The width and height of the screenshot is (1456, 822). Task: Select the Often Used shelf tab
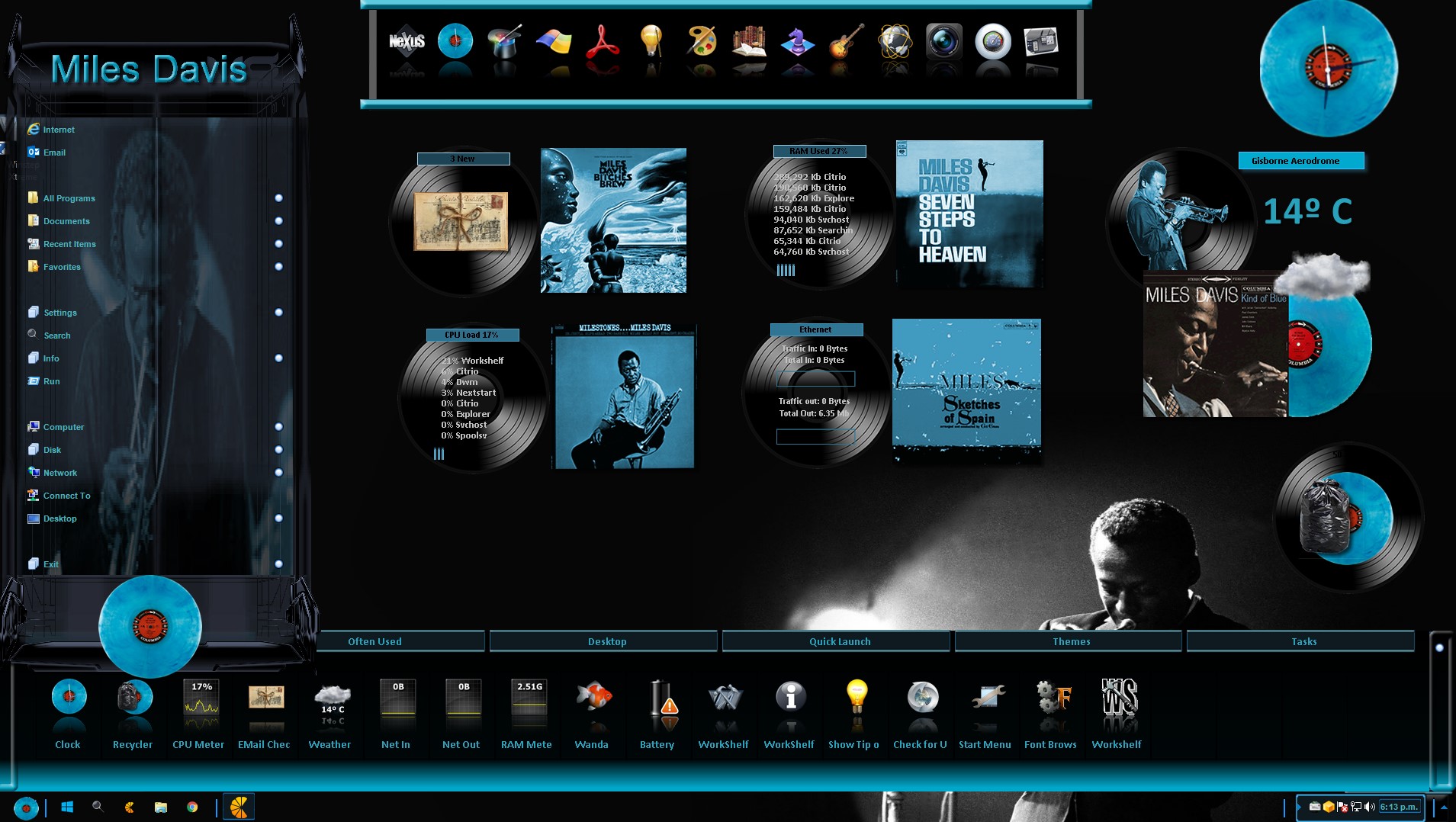pos(374,641)
